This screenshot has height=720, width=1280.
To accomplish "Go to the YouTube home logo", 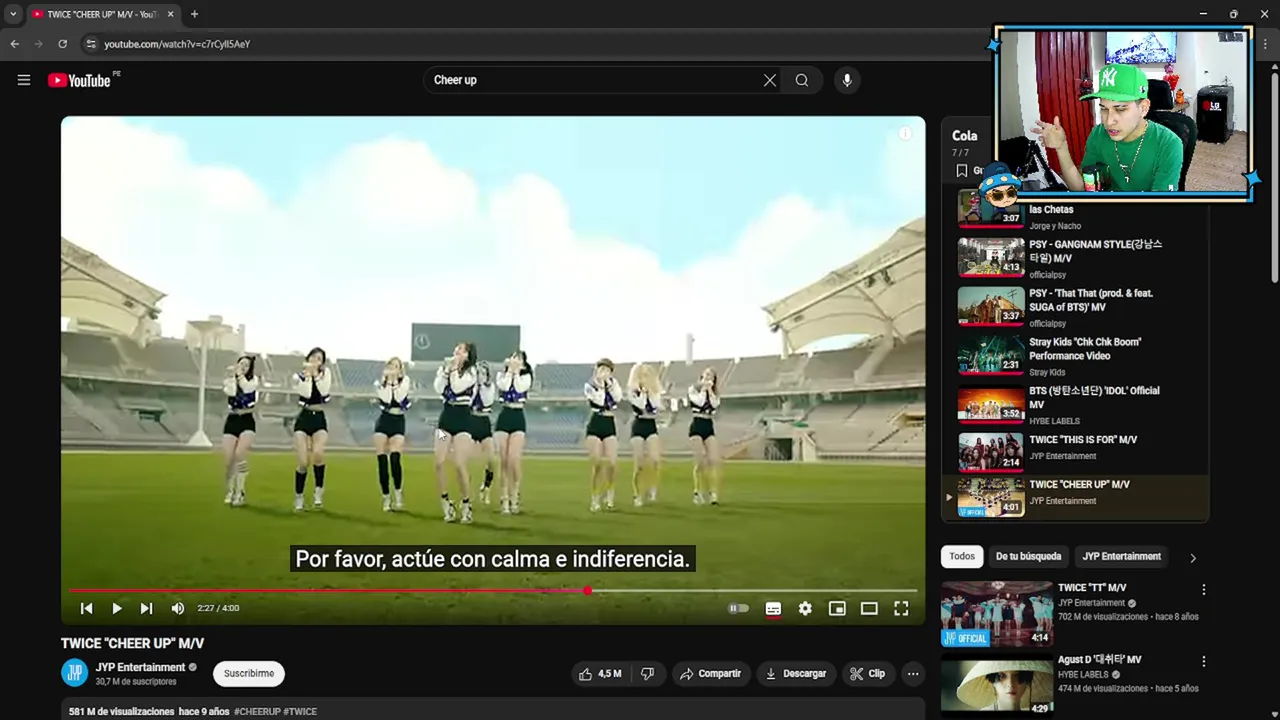I will coord(79,80).
